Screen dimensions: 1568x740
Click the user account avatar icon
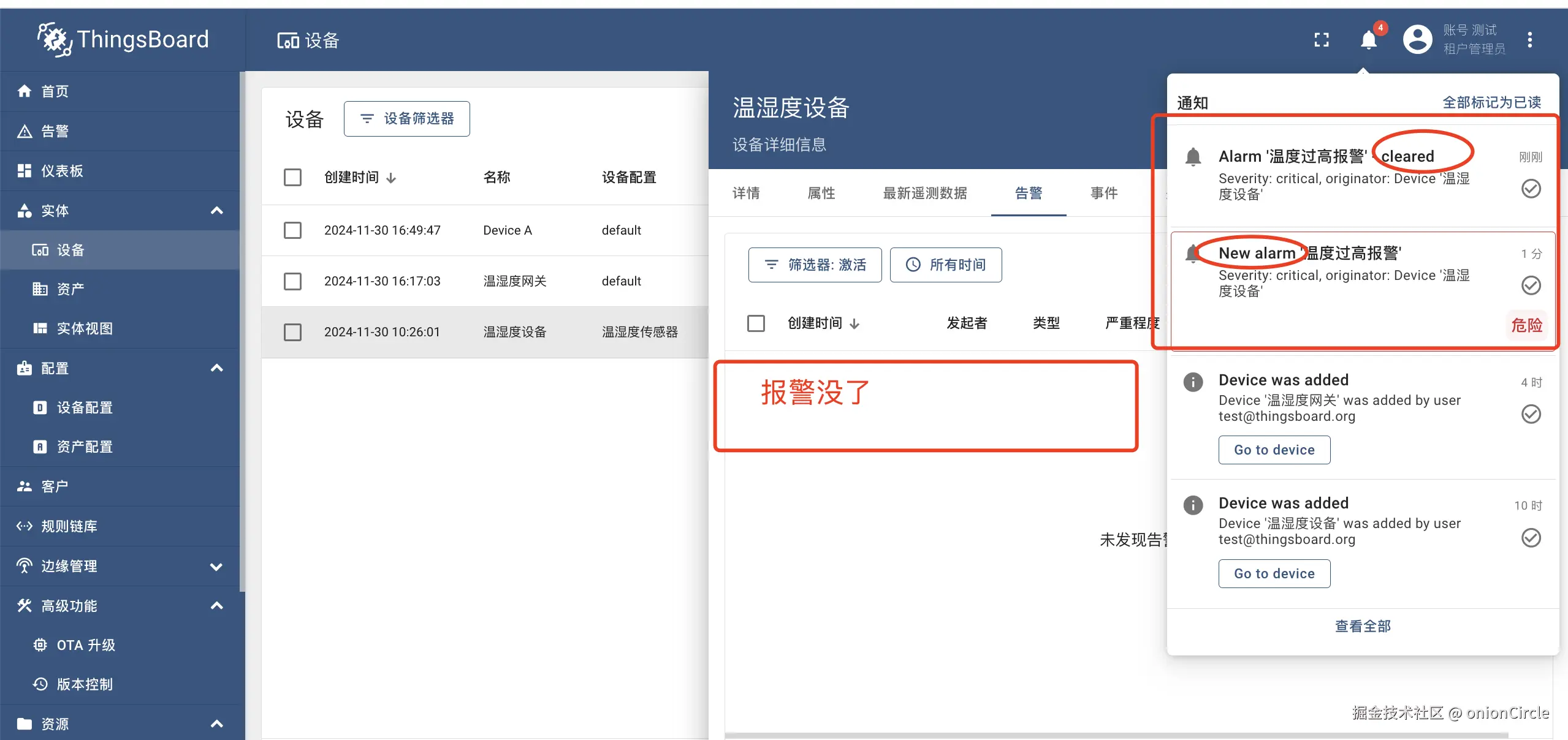tap(1417, 40)
